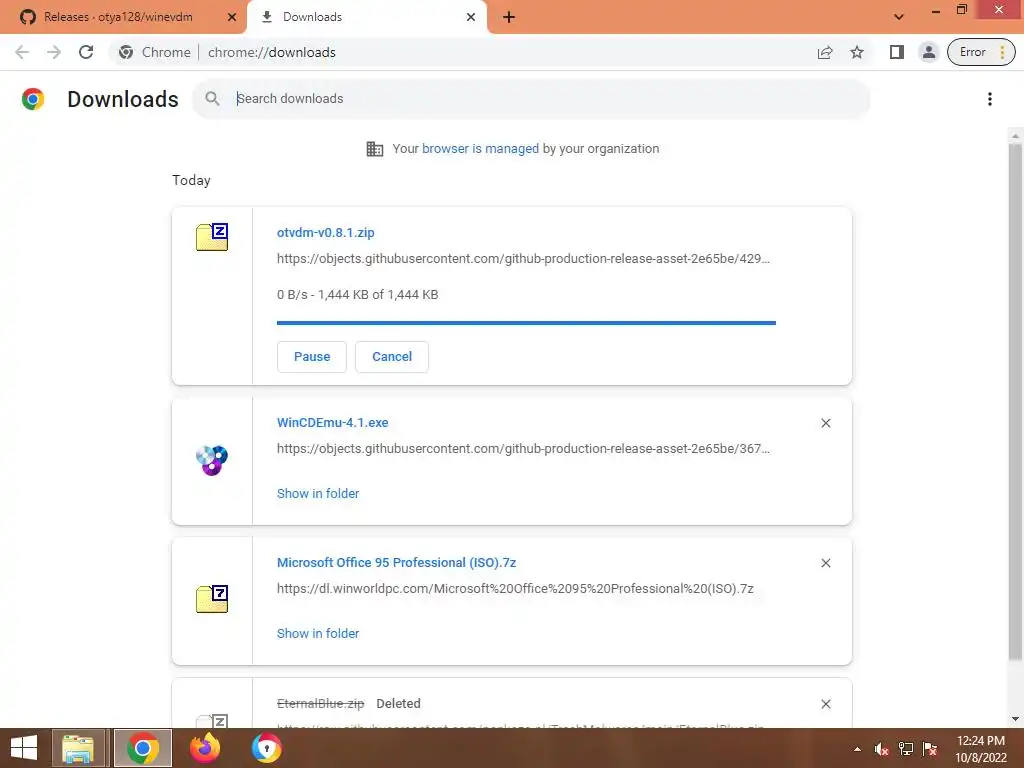Bookmark this tab with star icon

tap(857, 52)
